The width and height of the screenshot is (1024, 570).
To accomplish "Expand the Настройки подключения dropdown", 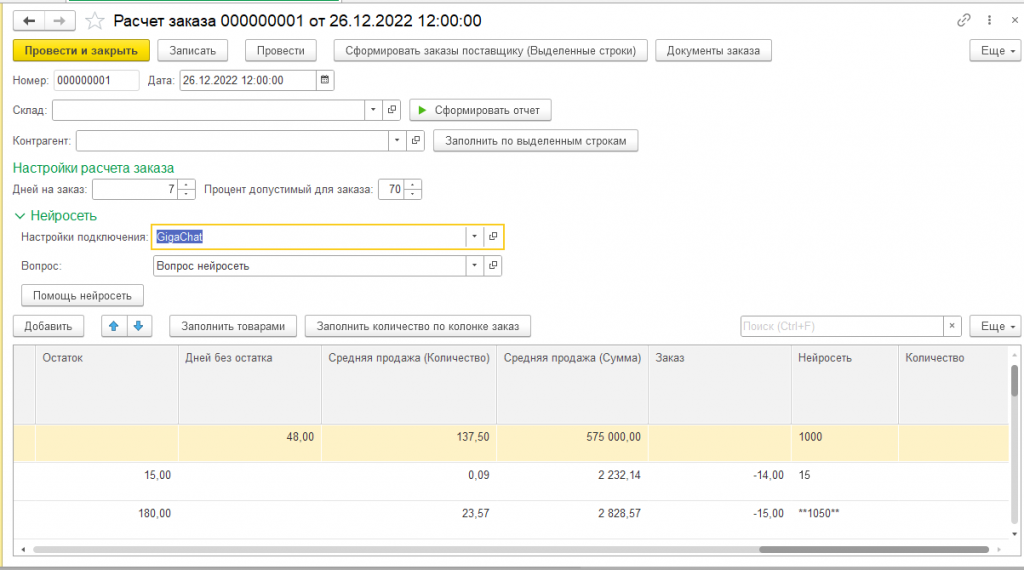I will [x=474, y=236].
